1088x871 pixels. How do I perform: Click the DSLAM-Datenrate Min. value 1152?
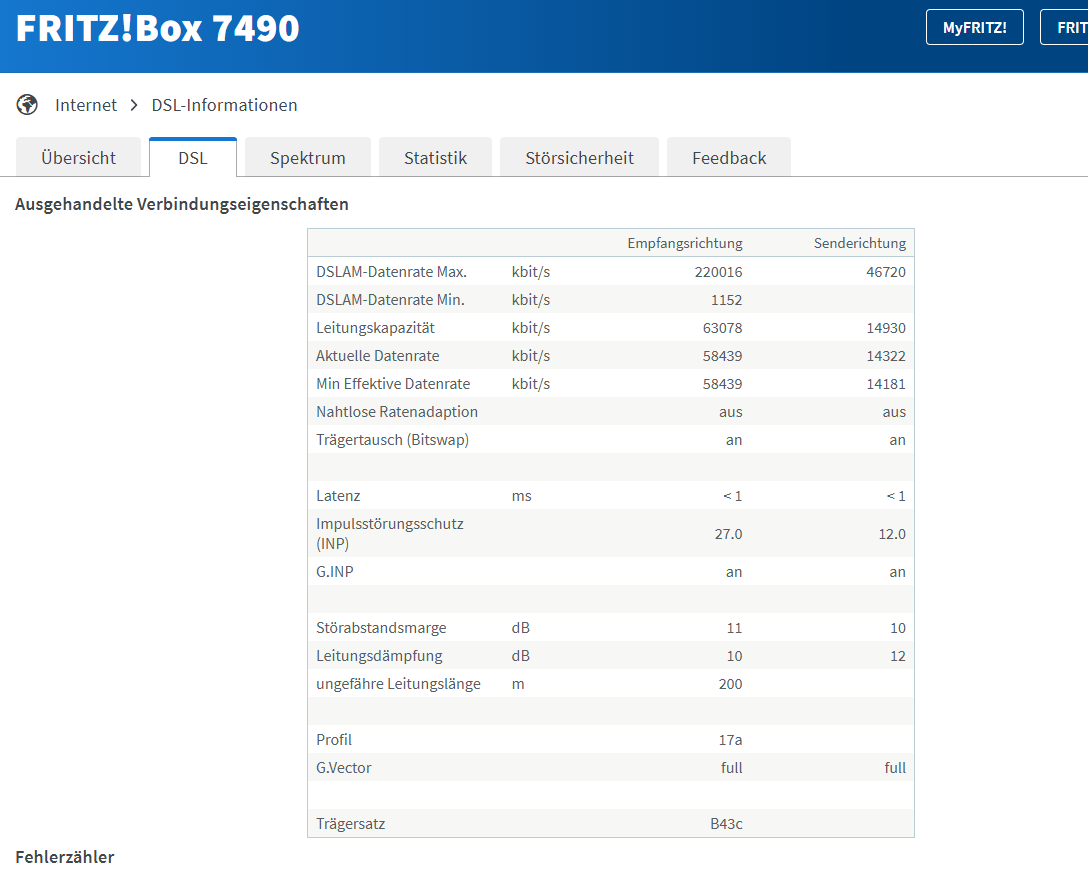click(x=726, y=300)
